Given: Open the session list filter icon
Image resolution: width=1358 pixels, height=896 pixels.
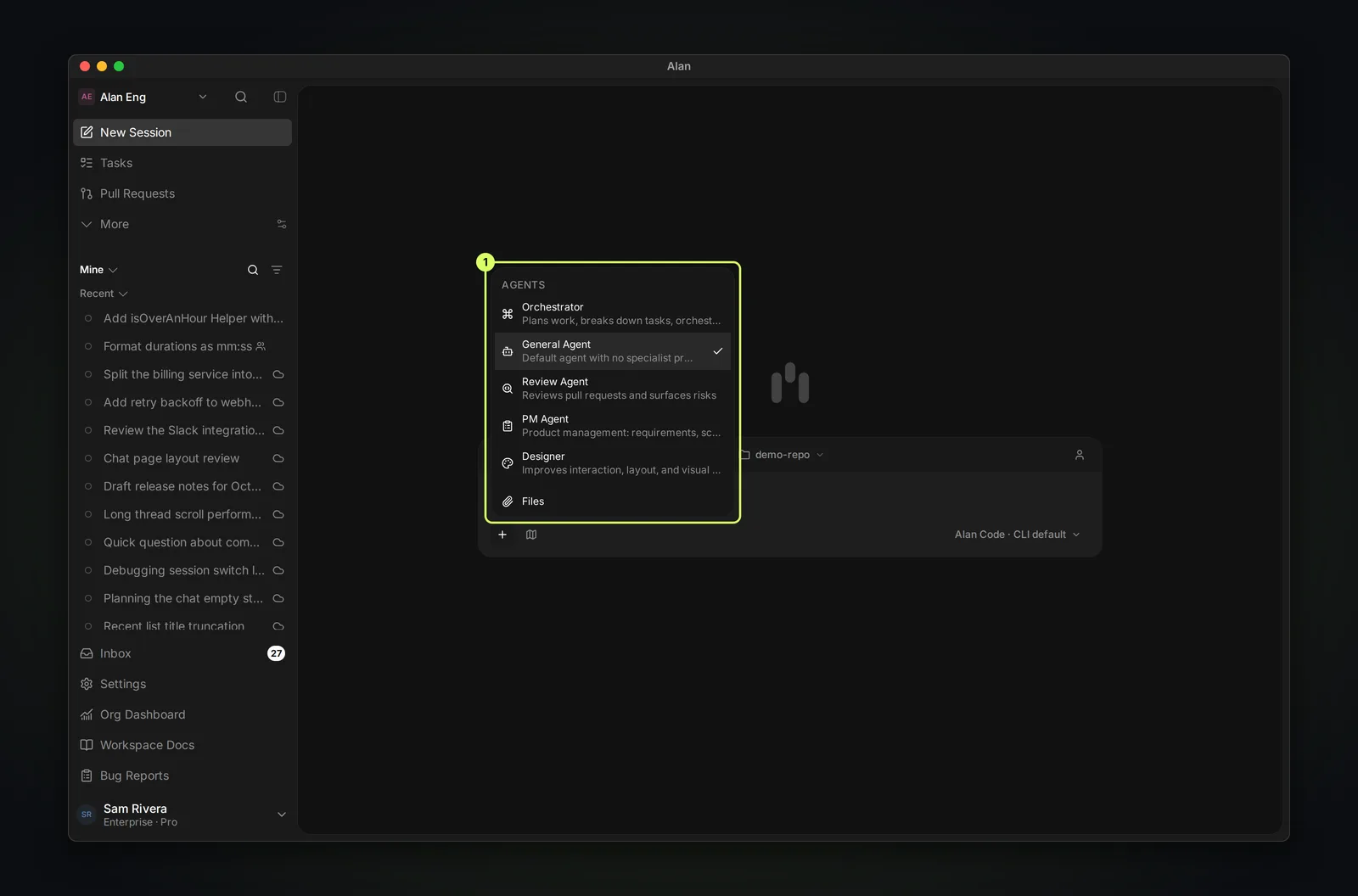Looking at the screenshot, I should 277,270.
